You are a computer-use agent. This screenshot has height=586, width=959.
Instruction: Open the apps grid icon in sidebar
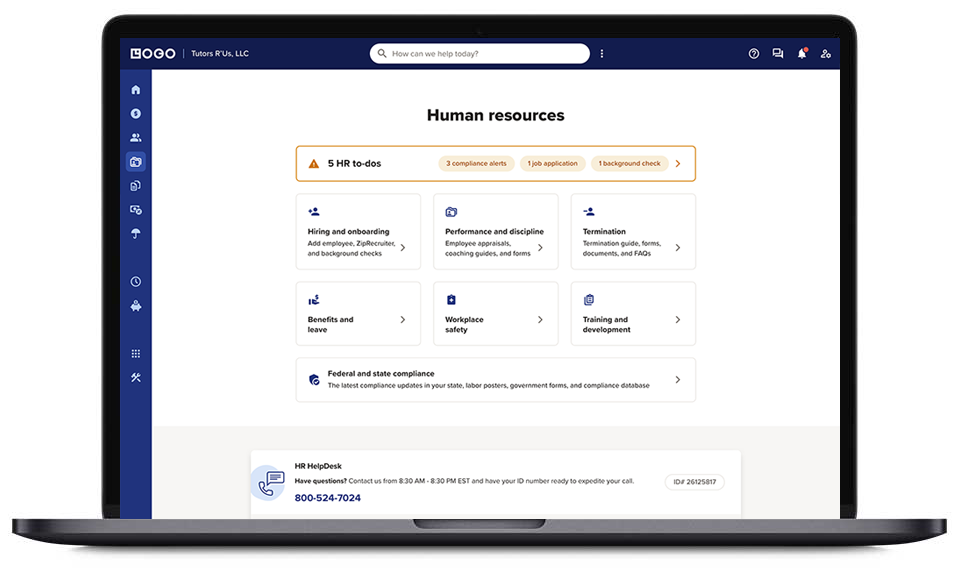(x=136, y=354)
